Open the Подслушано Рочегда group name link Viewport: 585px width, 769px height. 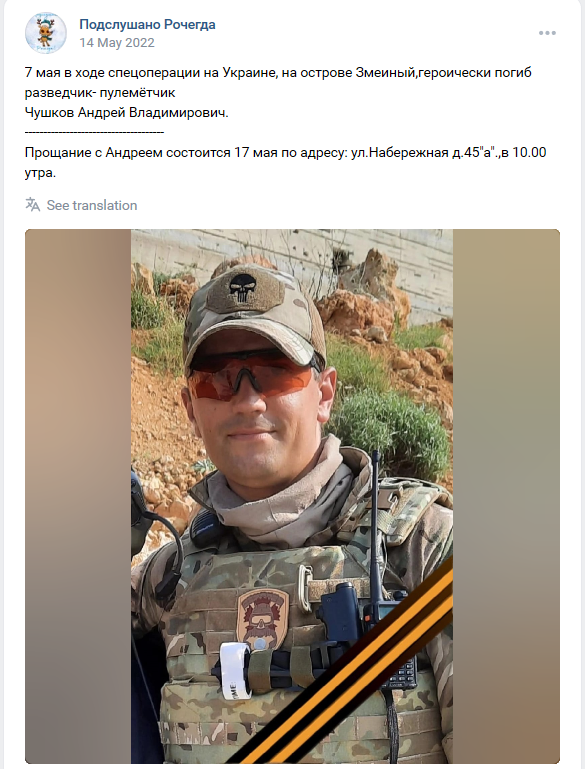click(x=147, y=25)
